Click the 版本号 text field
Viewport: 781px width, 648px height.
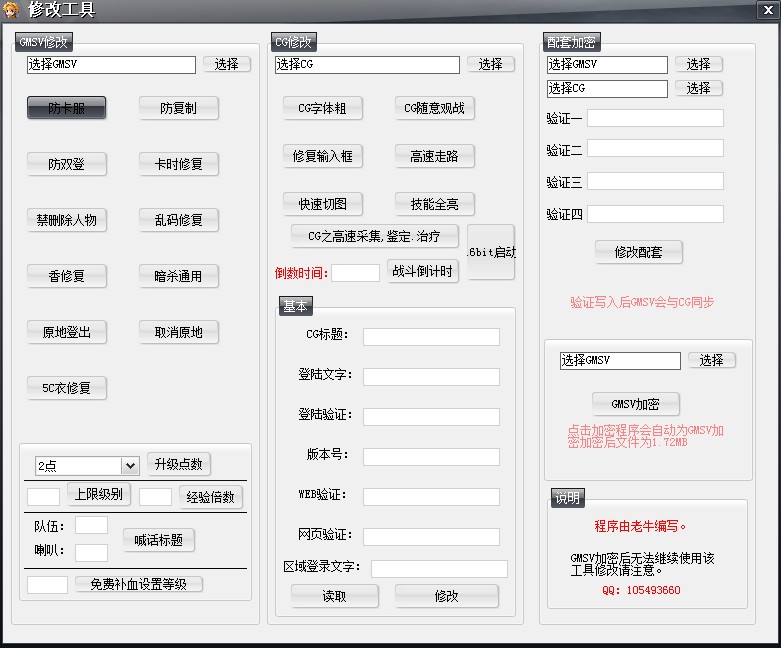(431, 456)
